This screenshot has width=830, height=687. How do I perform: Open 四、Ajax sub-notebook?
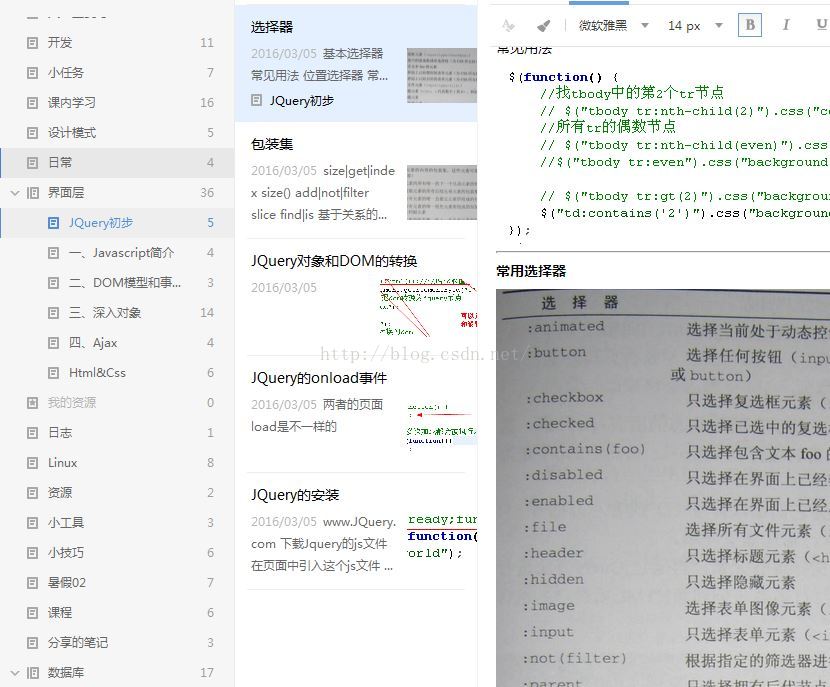click(117, 343)
